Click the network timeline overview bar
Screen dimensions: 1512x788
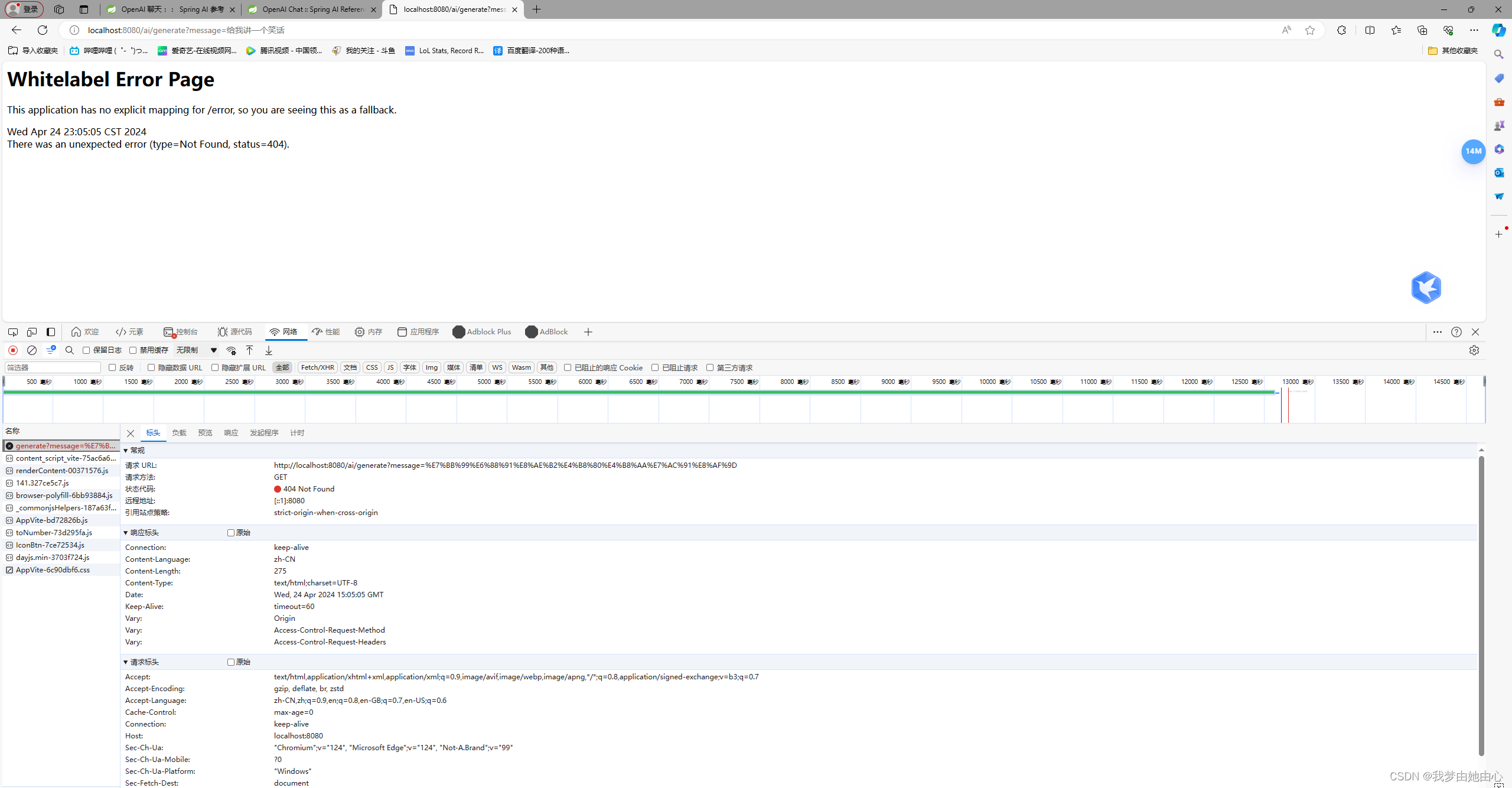coord(744,400)
